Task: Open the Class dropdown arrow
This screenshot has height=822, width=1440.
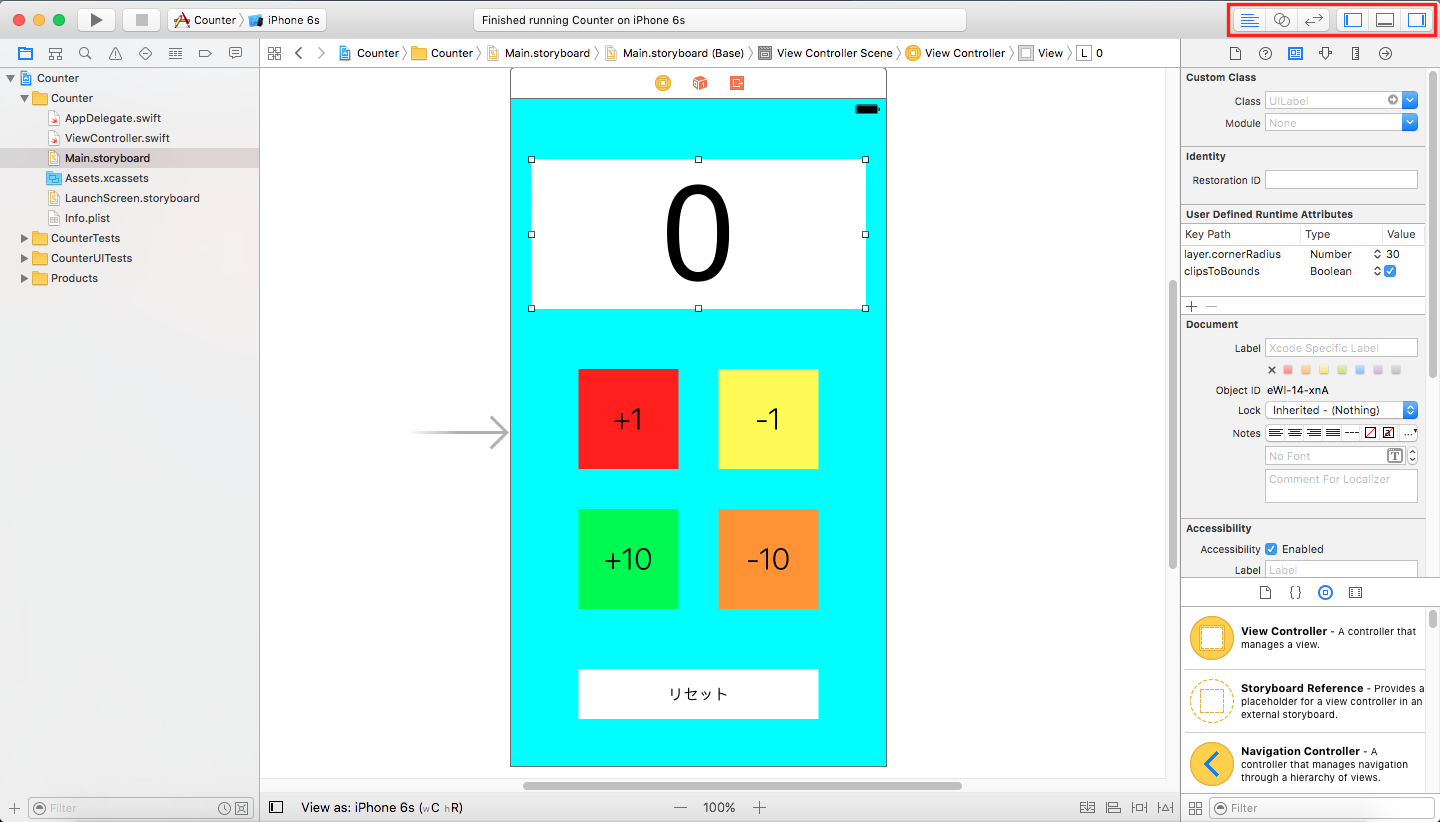Action: pos(1410,100)
